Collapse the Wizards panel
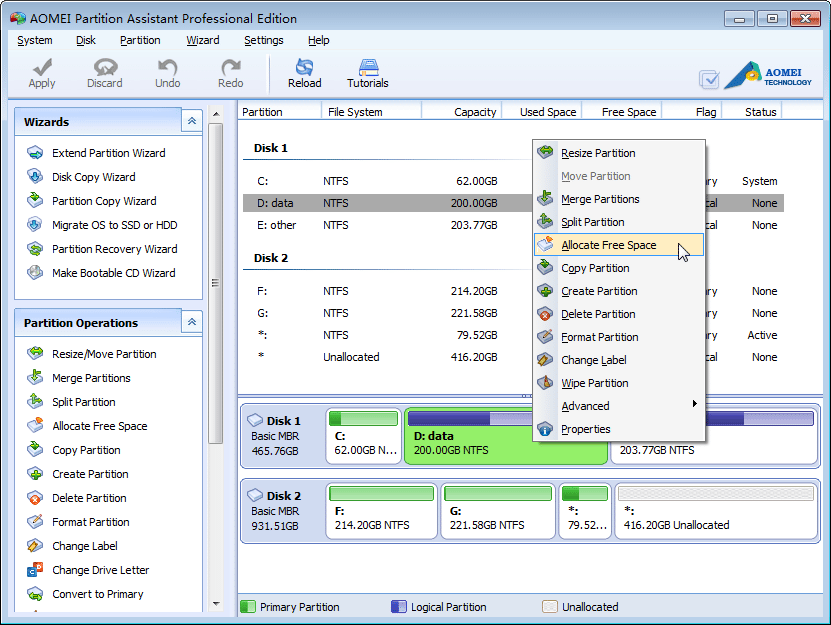The height and width of the screenshot is (625, 831). click(192, 121)
